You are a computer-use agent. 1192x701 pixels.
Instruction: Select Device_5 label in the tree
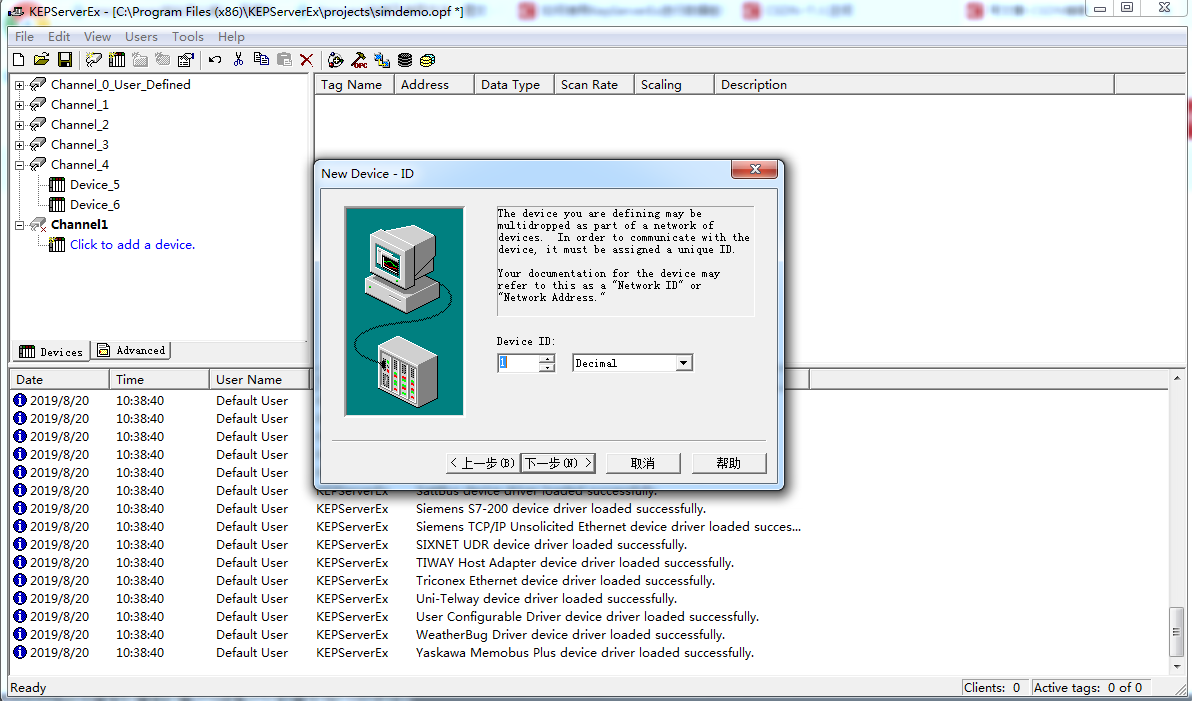coord(95,184)
